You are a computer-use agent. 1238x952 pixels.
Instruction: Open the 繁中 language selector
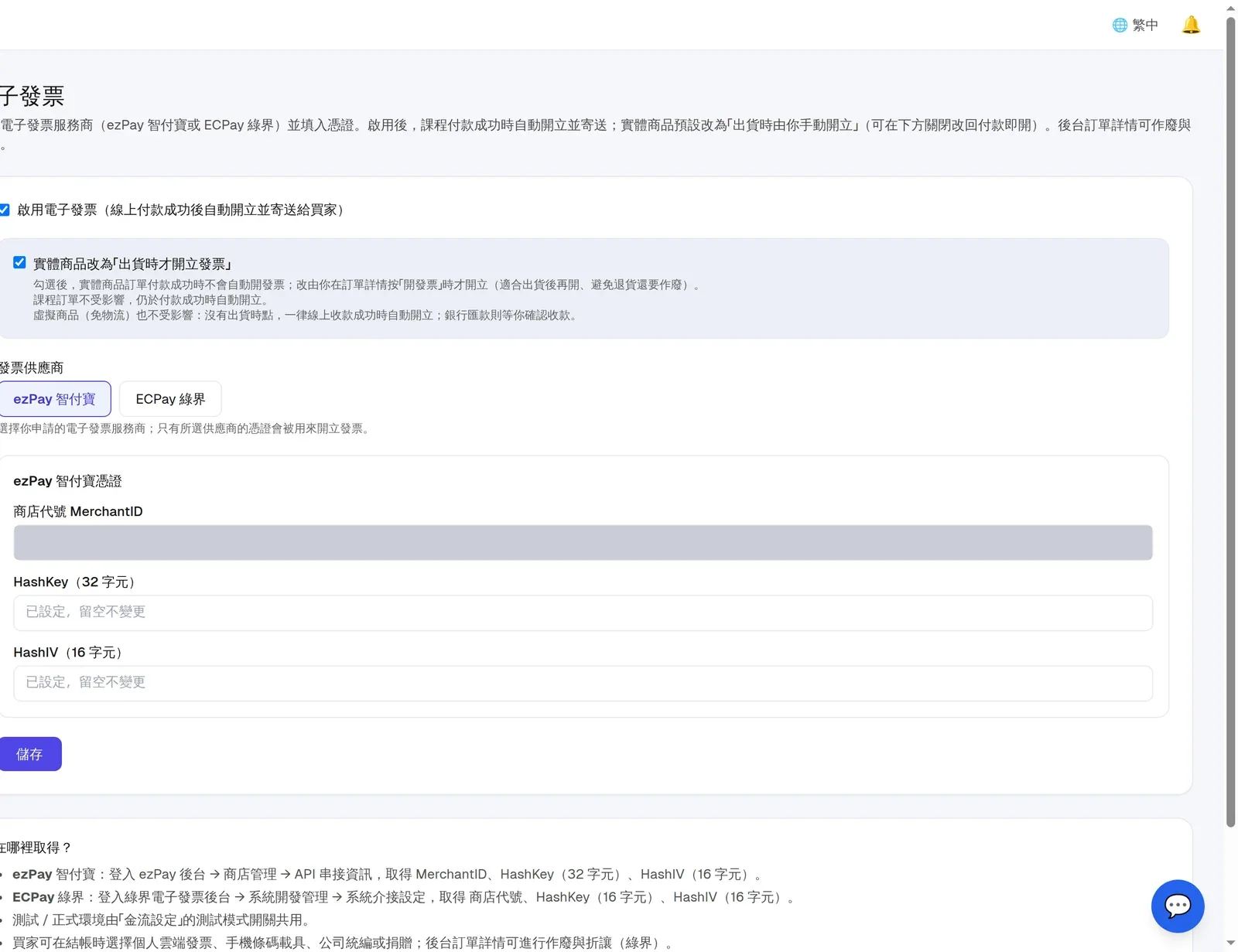(x=1135, y=25)
